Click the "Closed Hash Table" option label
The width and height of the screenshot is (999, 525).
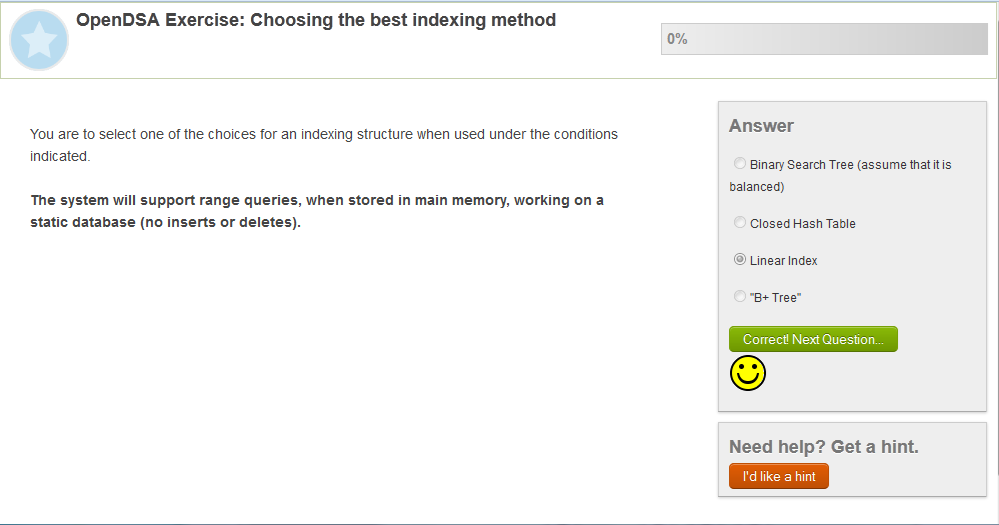803,224
